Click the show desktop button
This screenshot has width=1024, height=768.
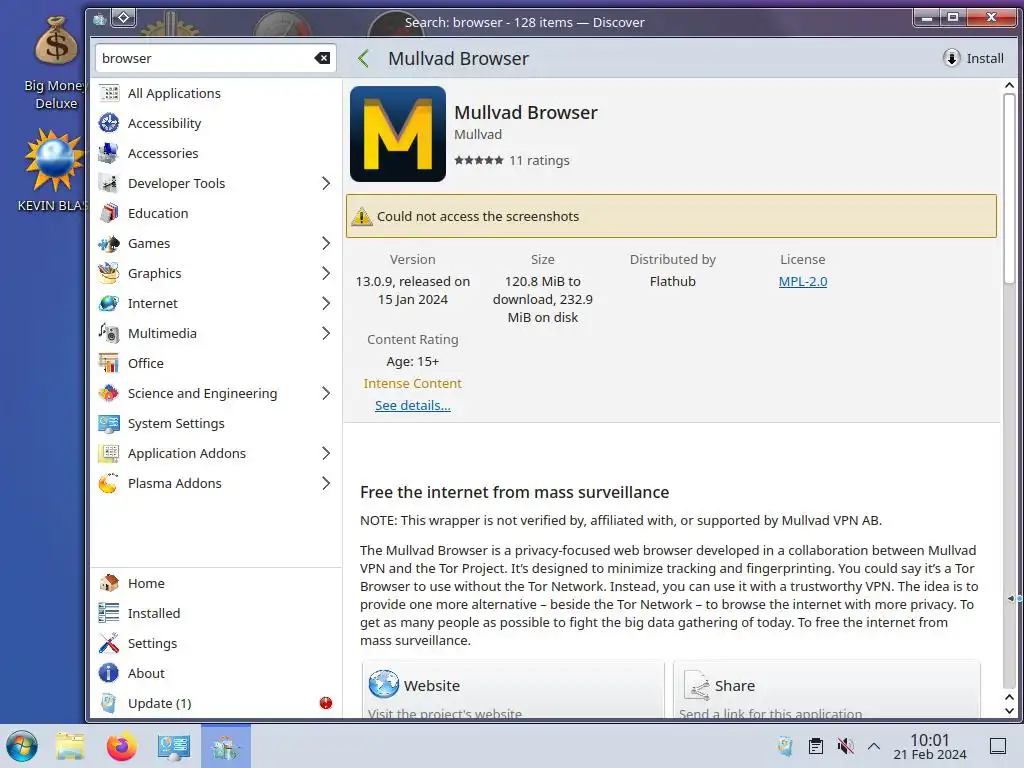click(x=998, y=746)
